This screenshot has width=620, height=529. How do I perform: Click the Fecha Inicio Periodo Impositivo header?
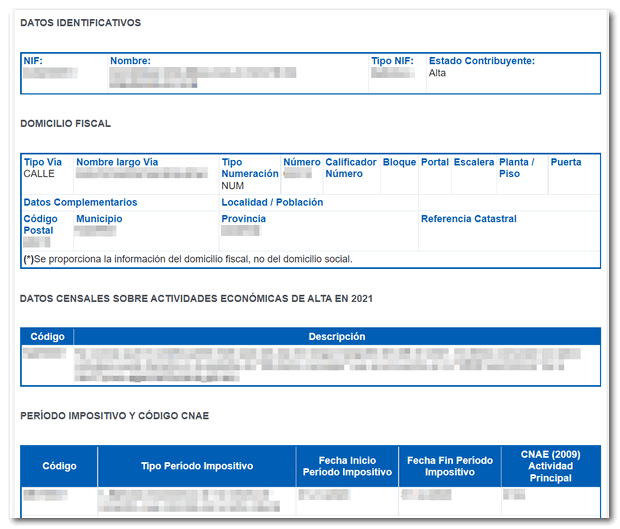pos(347,466)
